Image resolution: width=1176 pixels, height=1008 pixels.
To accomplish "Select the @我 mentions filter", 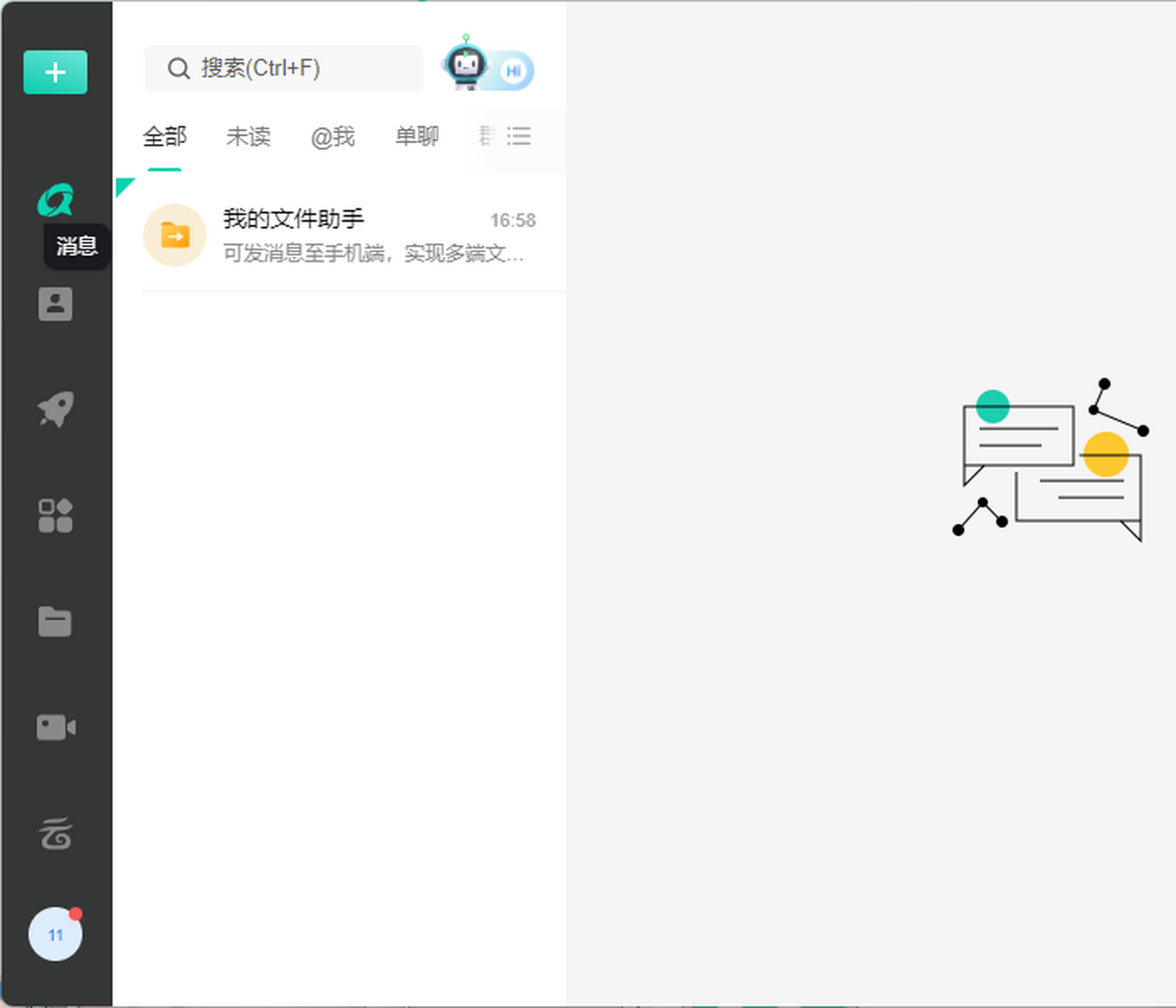I will 333,137.
